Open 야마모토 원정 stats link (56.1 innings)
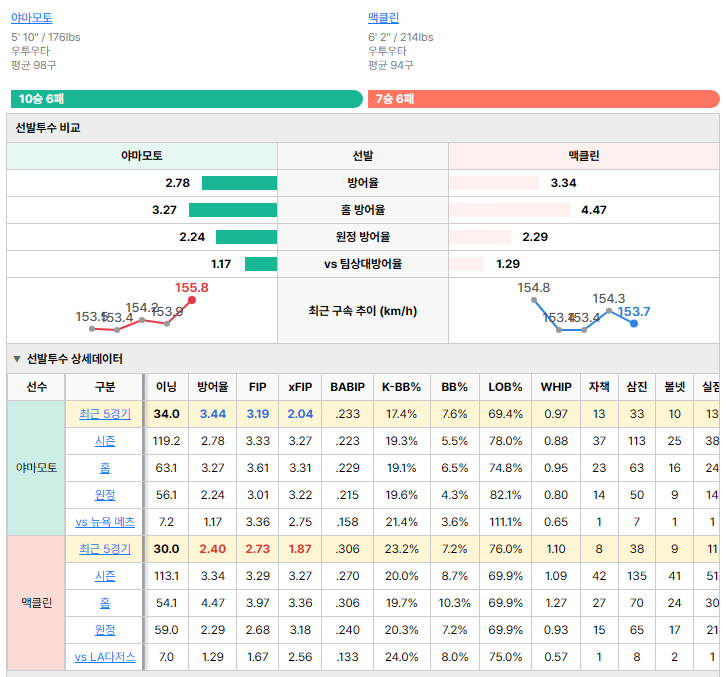 tap(105, 495)
